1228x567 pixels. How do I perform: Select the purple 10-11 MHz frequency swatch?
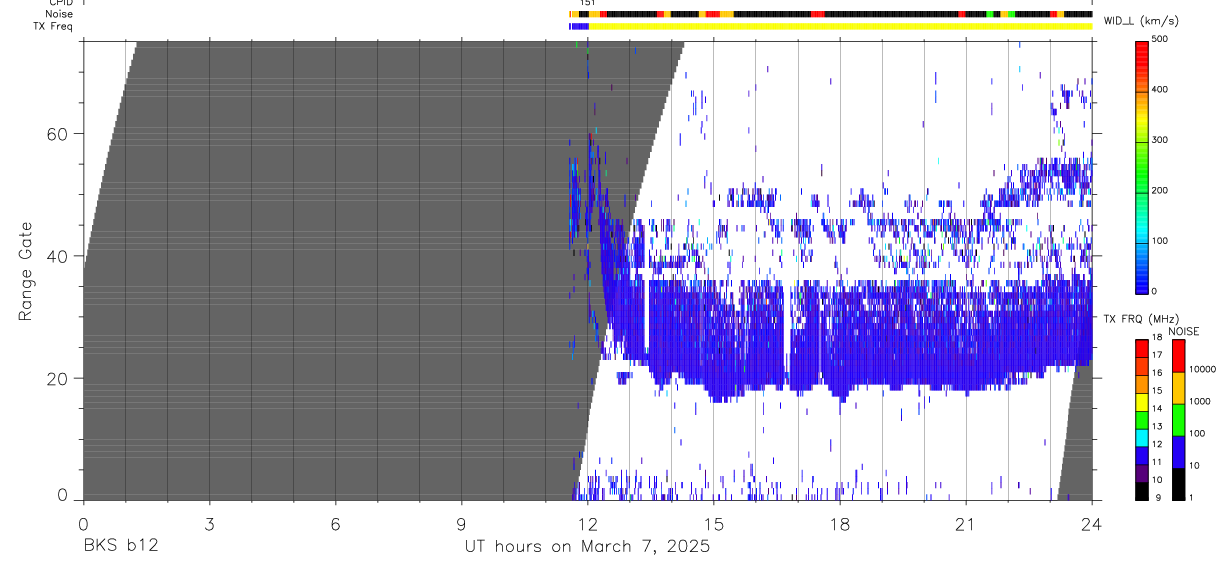[x=1142, y=473]
